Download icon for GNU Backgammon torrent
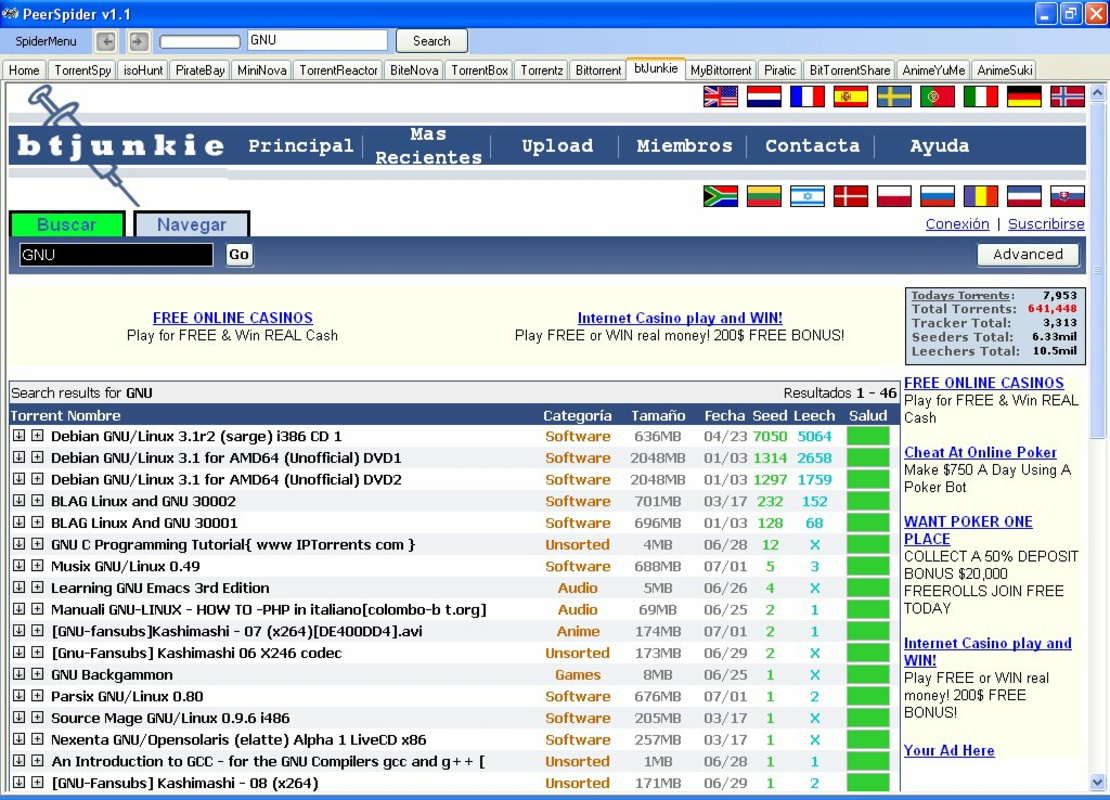Screen dimensions: 1110x800 (19, 674)
